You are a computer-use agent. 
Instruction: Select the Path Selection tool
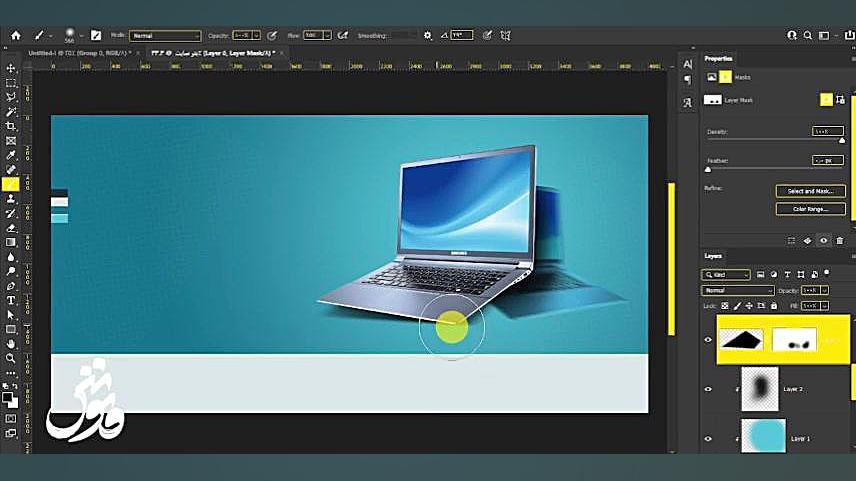pyautogui.click(x=10, y=315)
